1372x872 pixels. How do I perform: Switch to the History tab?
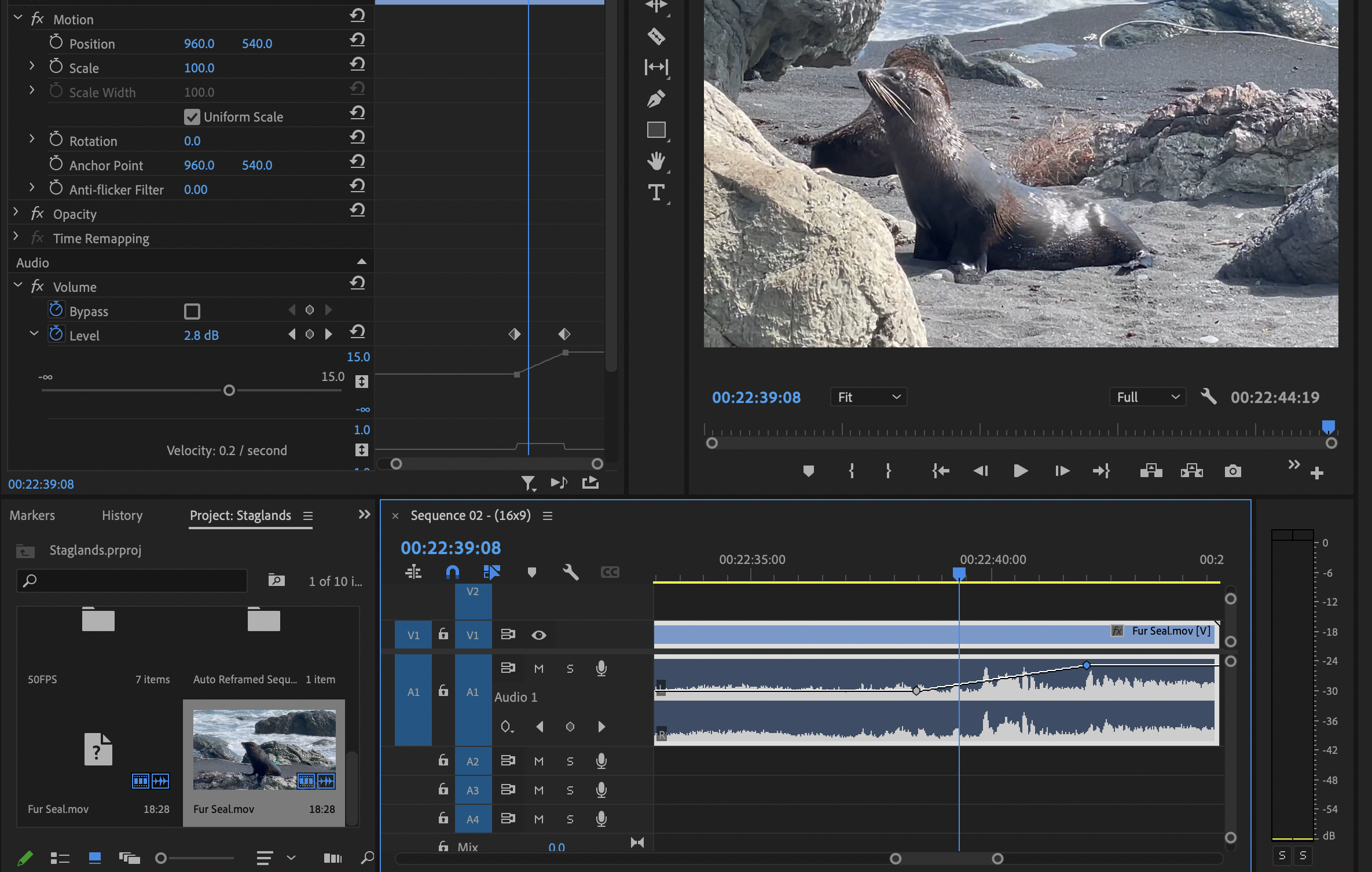pyautogui.click(x=122, y=515)
